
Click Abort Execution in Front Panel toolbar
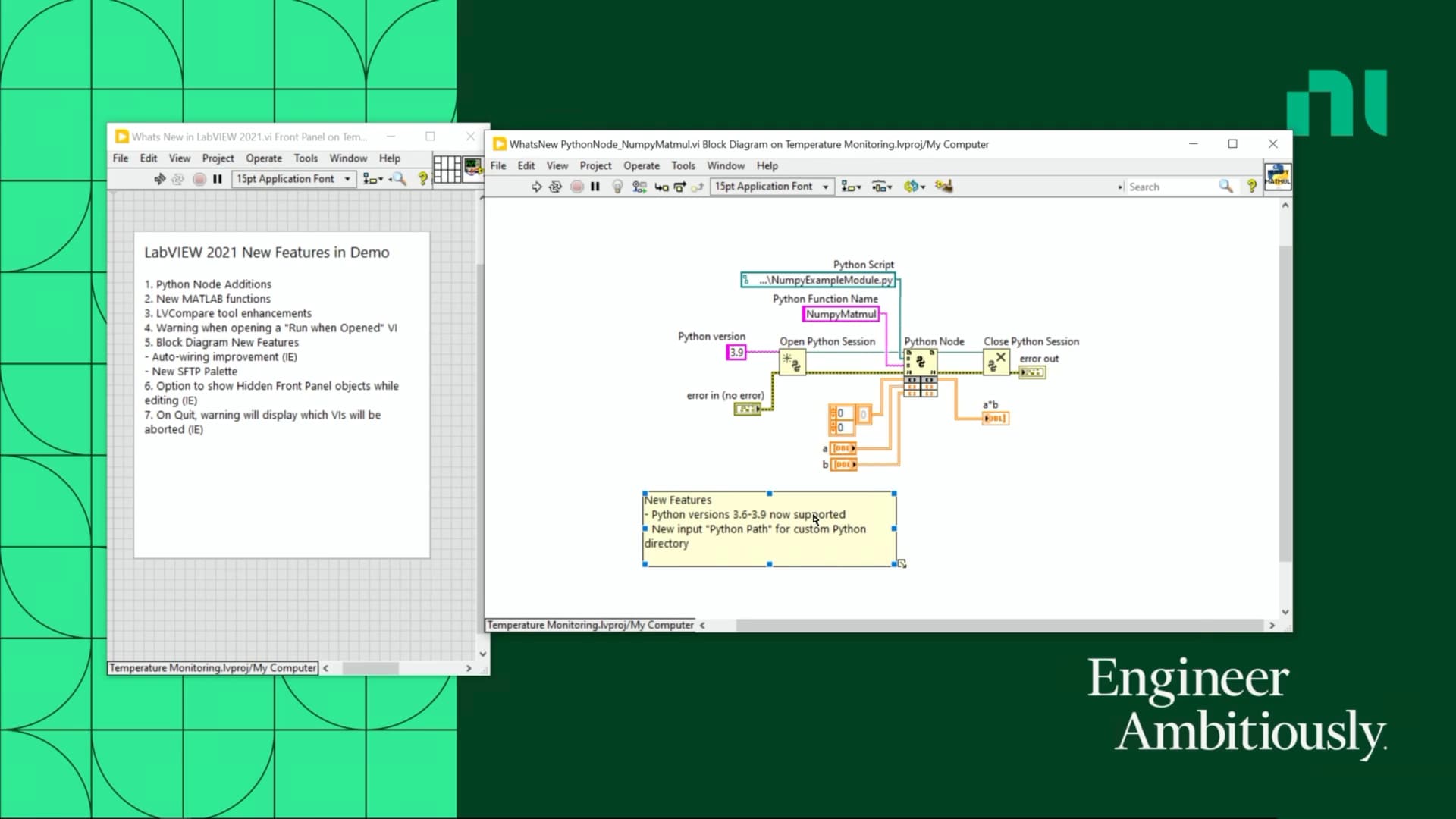coord(199,179)
